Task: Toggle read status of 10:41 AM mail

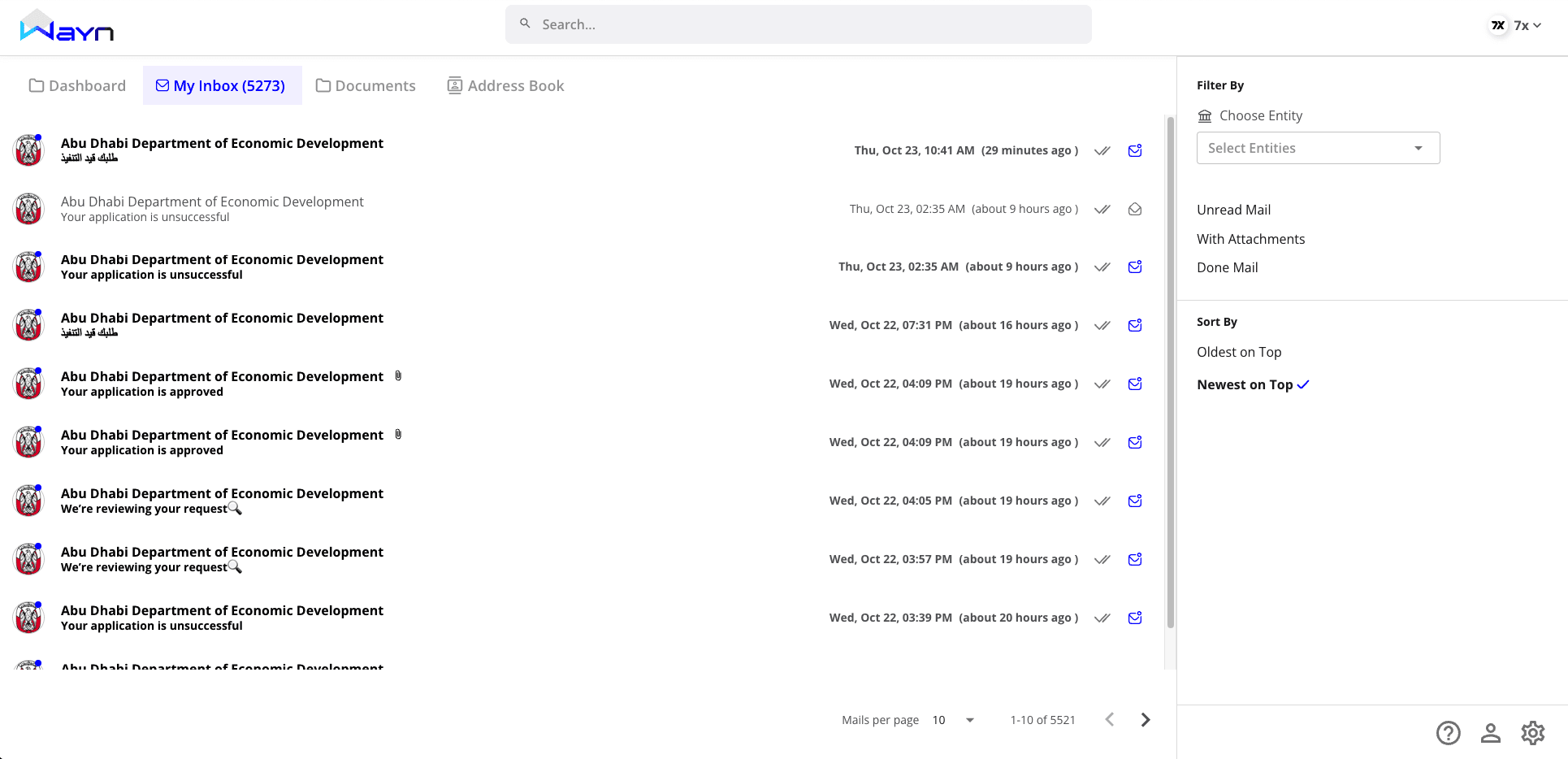Action: pyautogui.click(x=1135, y=150)
